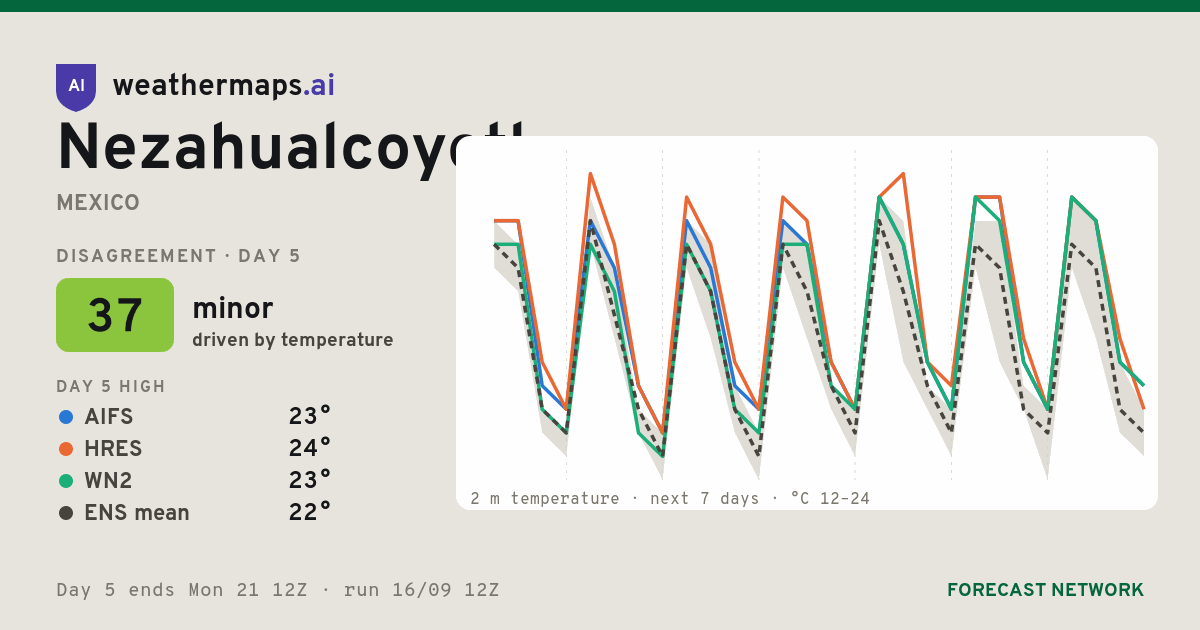
Task: Click the Day 5 ends run timestamp
Action: [278, 590]
